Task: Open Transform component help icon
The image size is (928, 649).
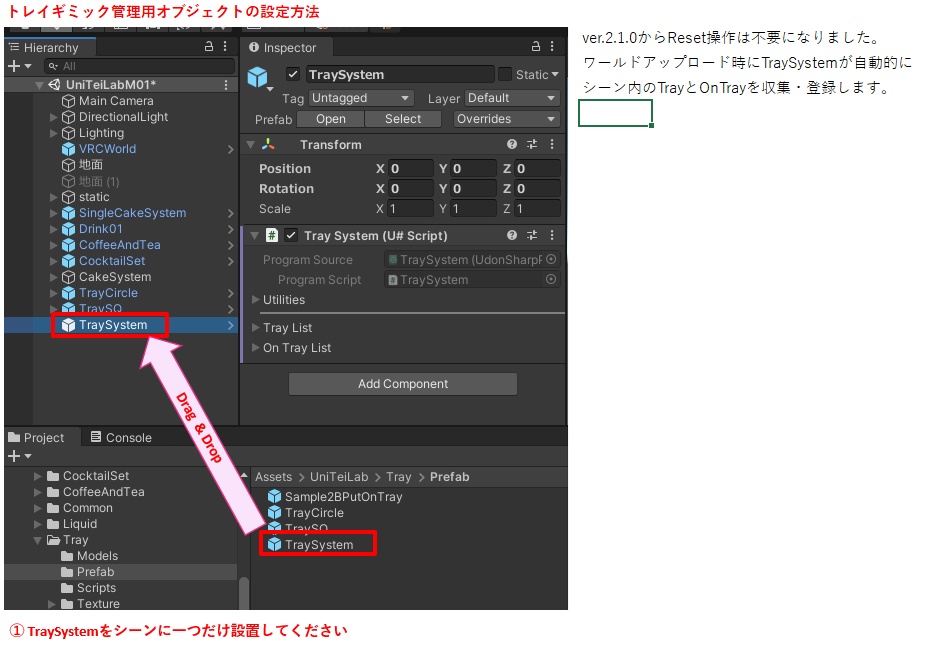Action: point(512,144)
